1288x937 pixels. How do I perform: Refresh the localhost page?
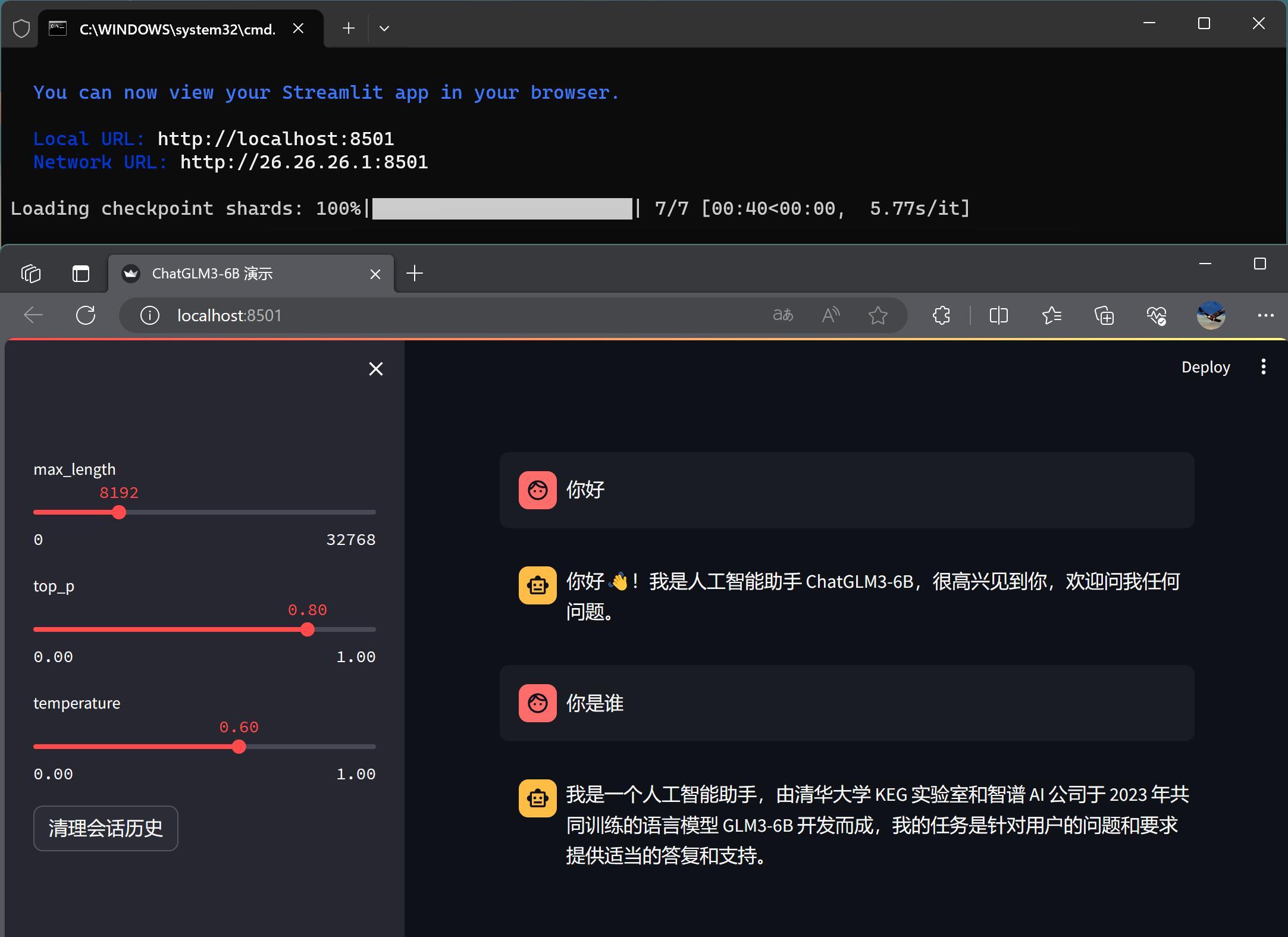(86, 315)
